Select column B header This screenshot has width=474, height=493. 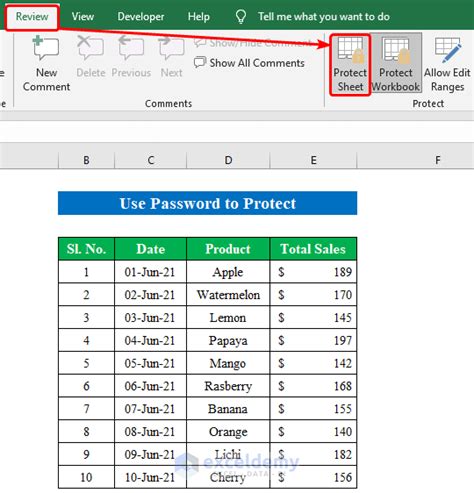pos(86,160)
